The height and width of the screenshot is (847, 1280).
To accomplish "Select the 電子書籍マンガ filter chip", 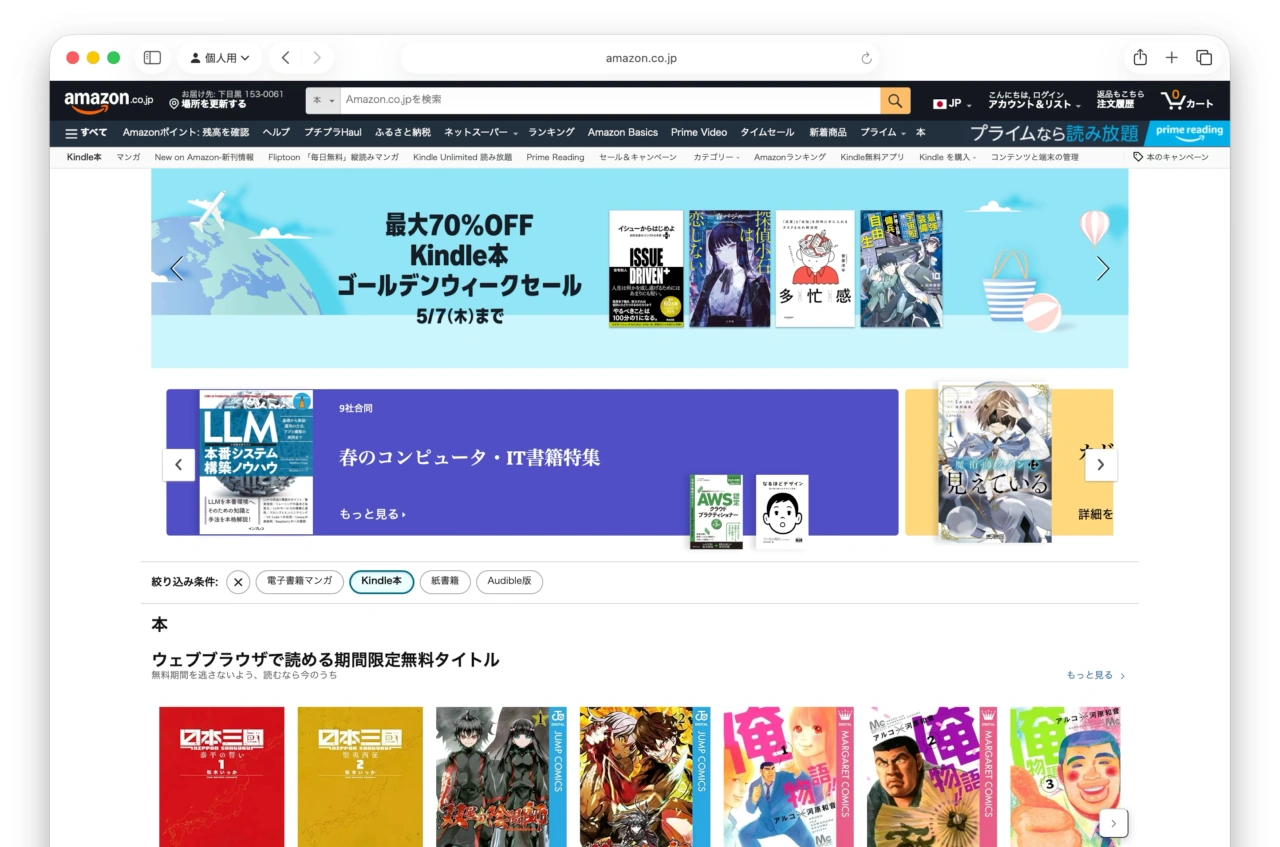I will point(300,581).
